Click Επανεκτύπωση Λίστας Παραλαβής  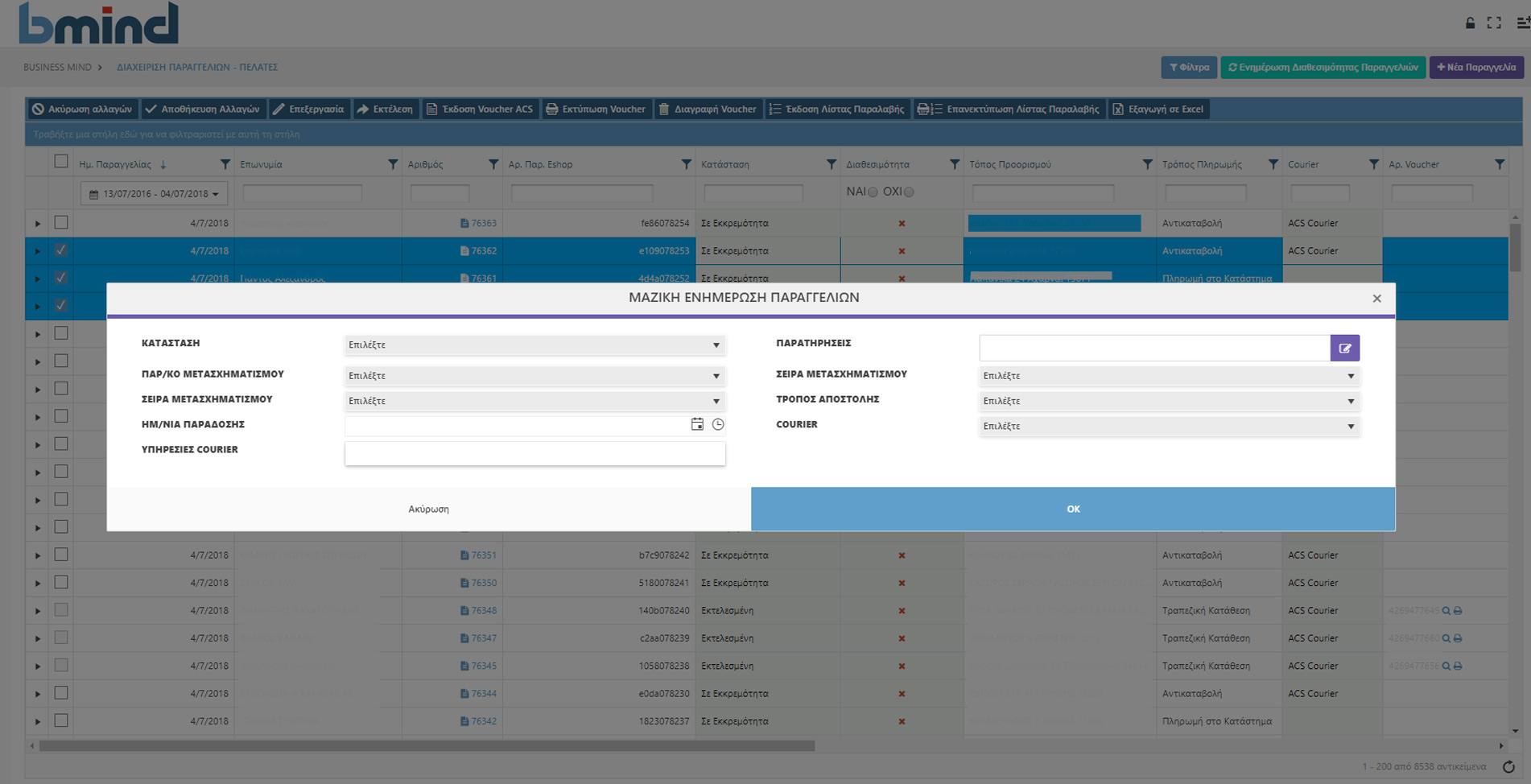pos(1009,109)
